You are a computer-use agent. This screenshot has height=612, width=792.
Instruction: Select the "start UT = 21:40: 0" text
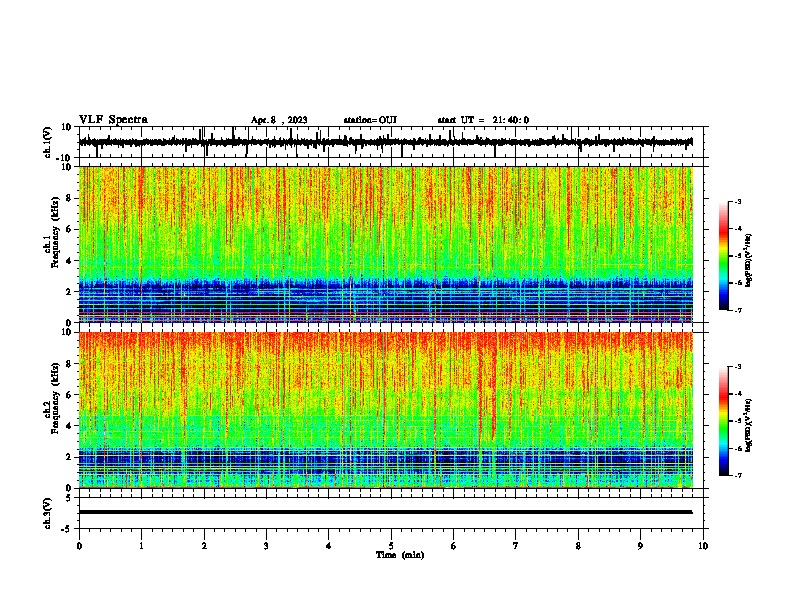483,120
